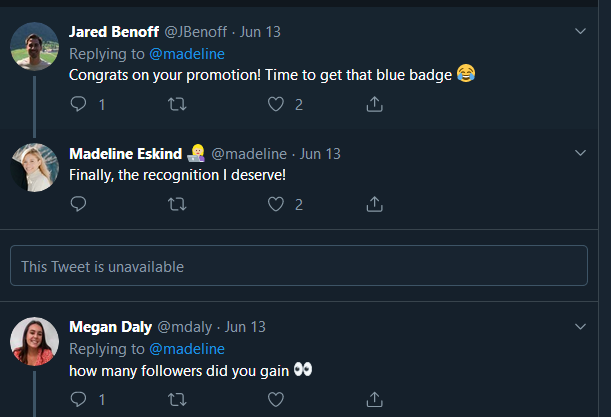Retweet Megan Daly's followers tweet
611x417 pixels.
coord(177,399)
